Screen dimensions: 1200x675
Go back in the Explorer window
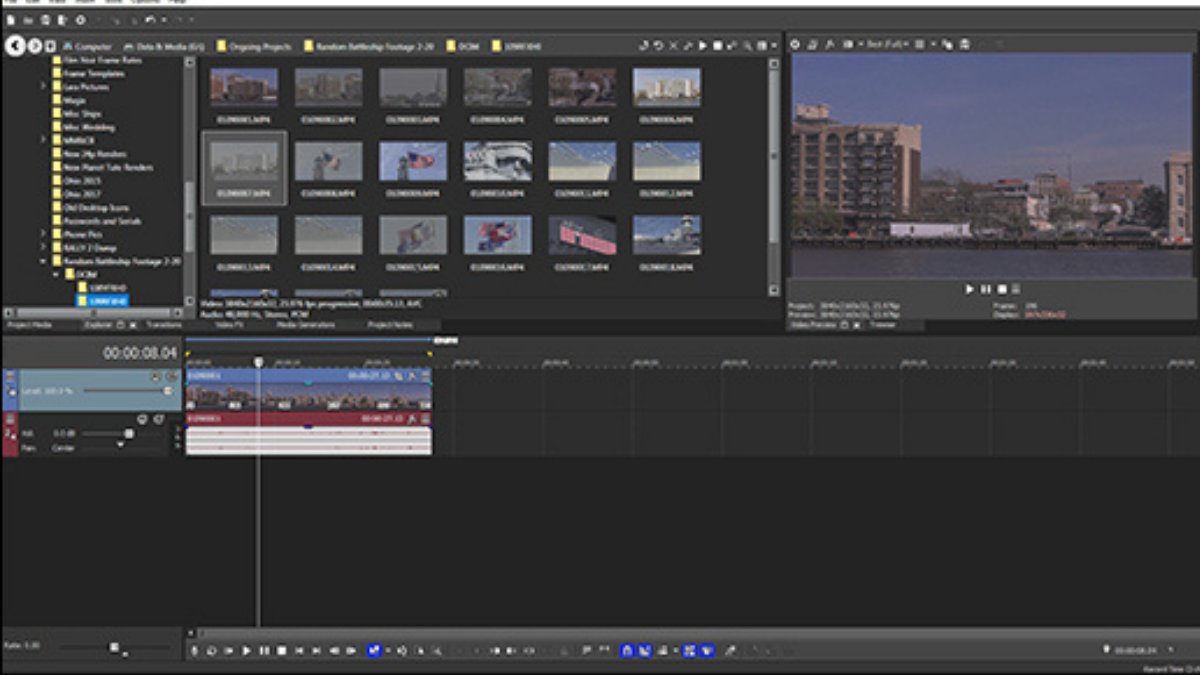[15, 46]
